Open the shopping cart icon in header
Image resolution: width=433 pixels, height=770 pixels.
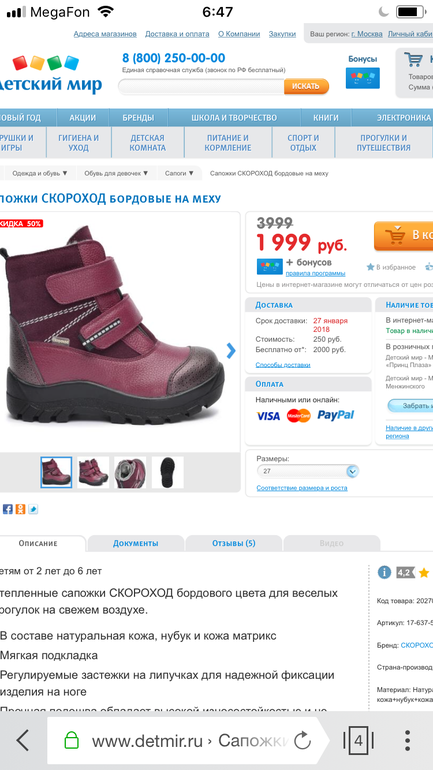point(413,60)
